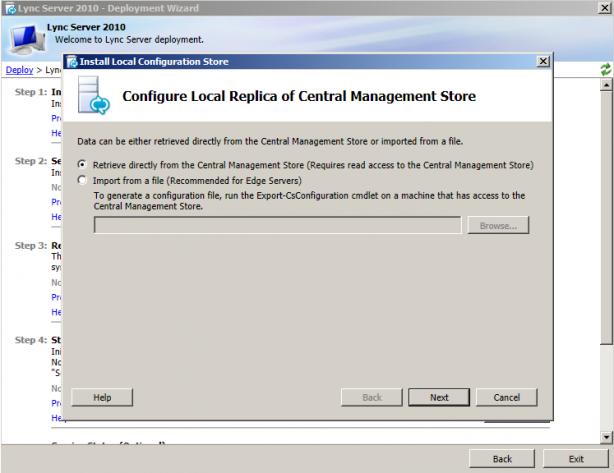Click the Step 2: label
The width and height of the screenshot is (614, 473).
[x=31, y=161]
